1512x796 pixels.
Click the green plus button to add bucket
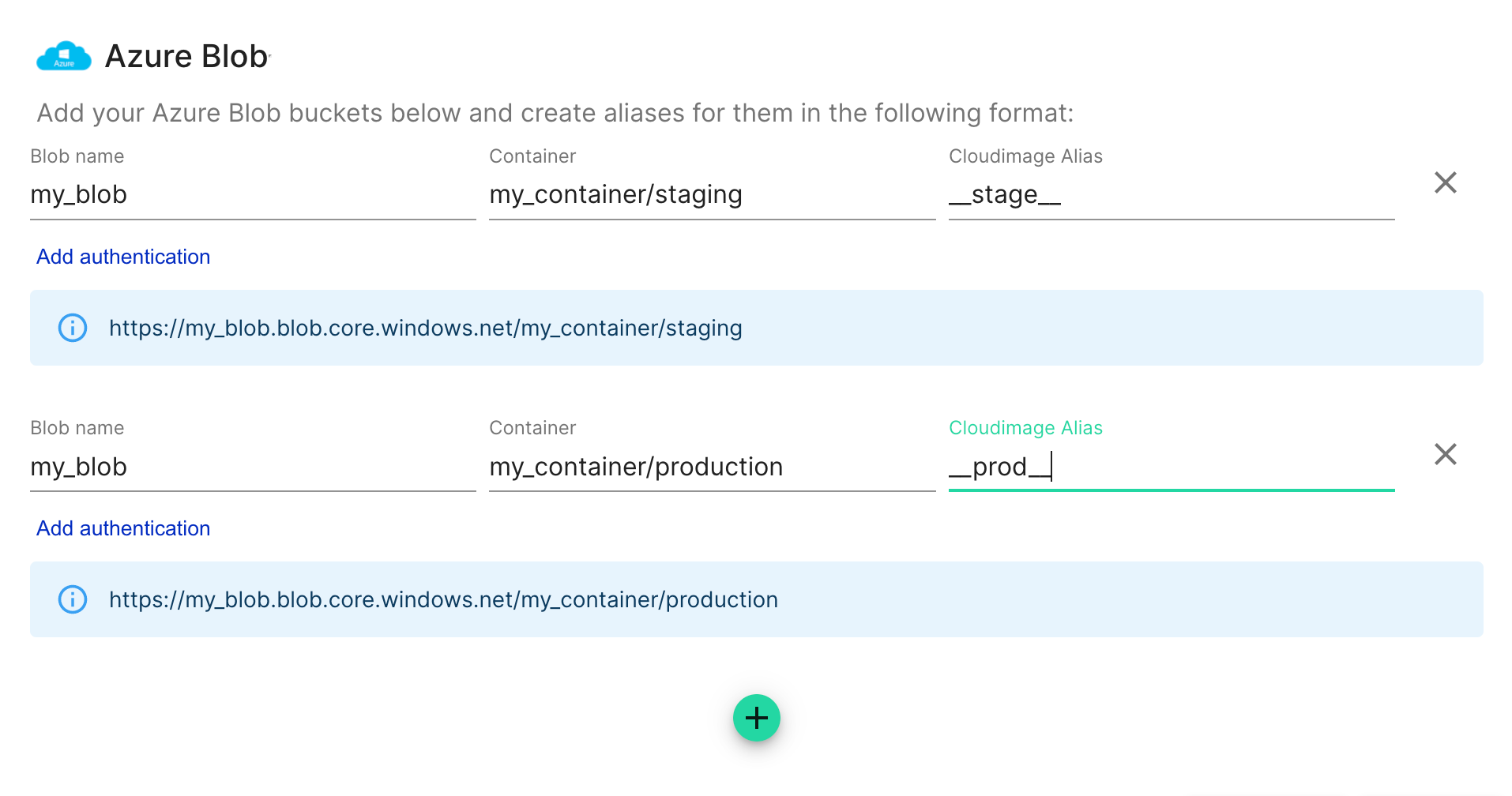point(756,718)
